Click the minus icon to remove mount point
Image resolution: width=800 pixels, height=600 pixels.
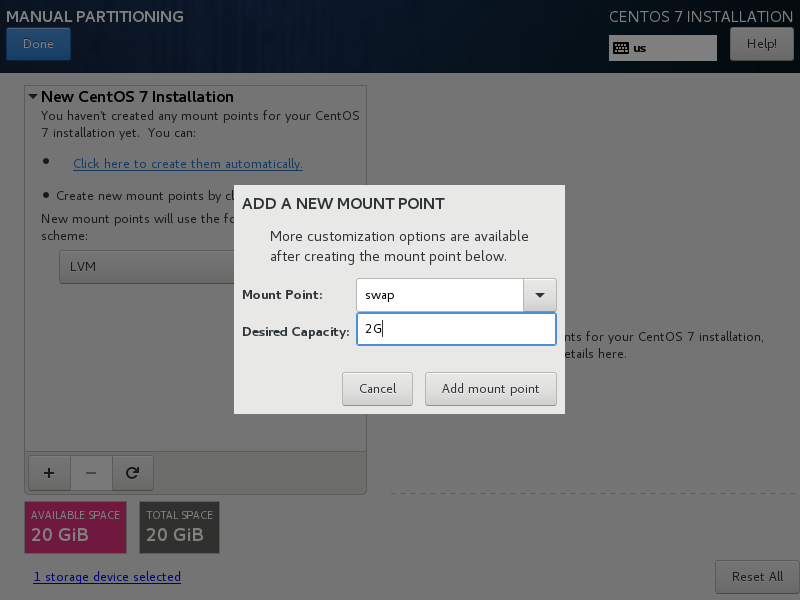pos(91,473)
